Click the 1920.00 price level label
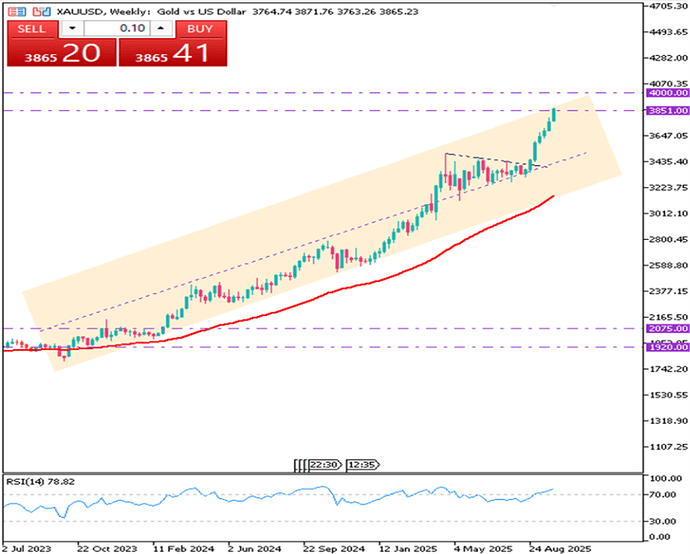690x554 pixels. (667, 347)
